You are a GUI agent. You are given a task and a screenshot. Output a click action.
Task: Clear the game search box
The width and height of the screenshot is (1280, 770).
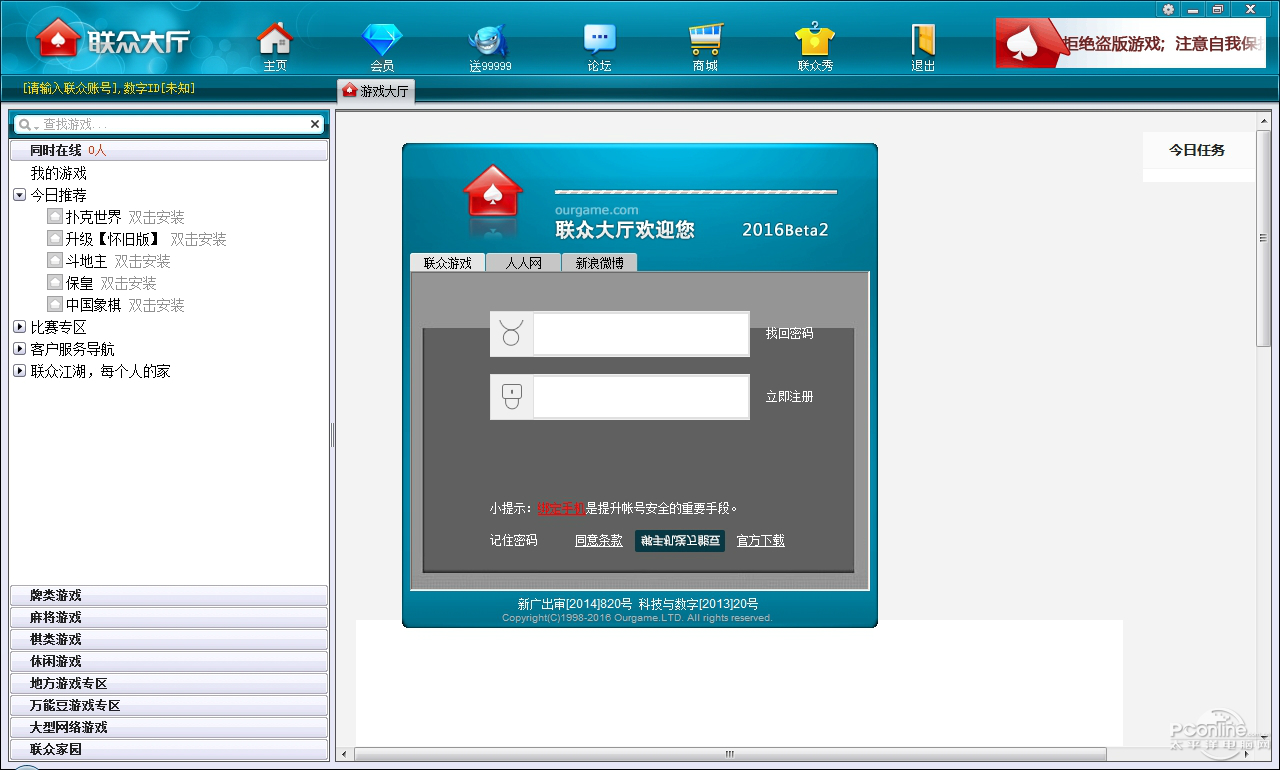click(x=315, y=124)
